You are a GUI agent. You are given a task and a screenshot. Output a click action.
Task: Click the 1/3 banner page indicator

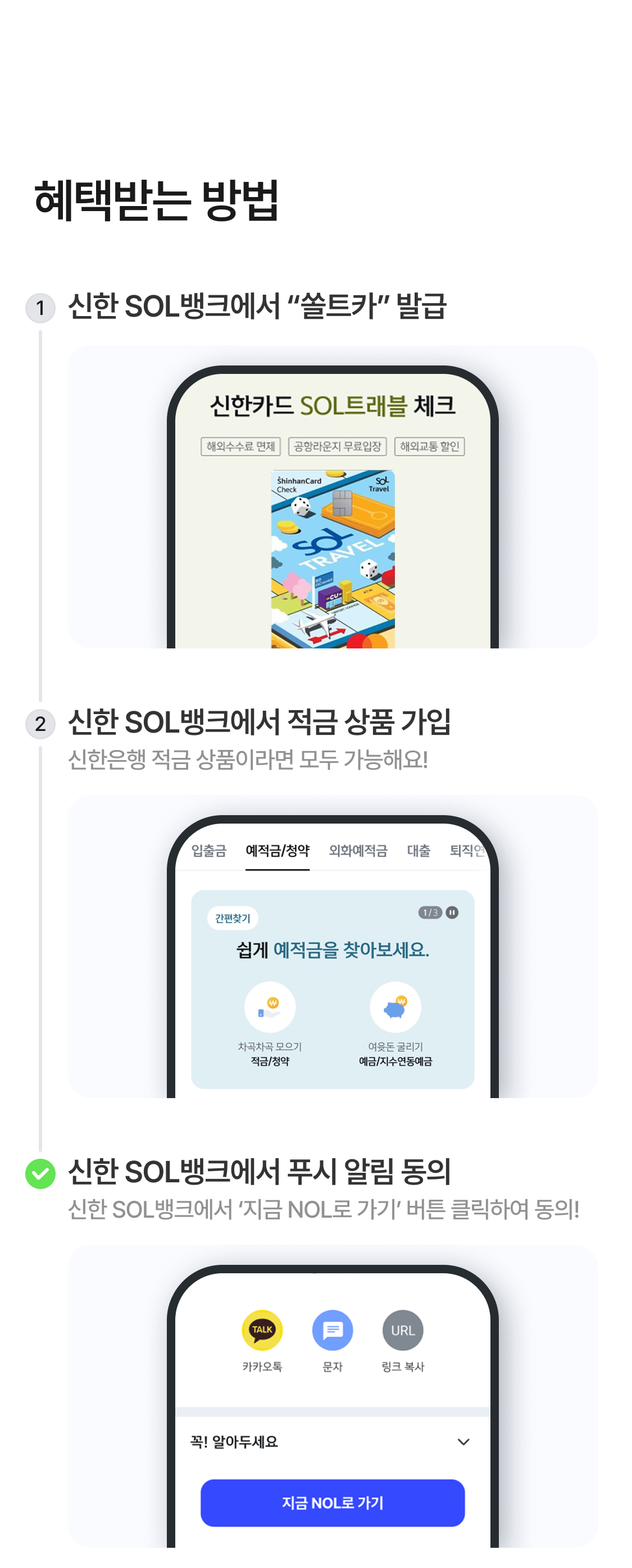click(x=430, y=912)
